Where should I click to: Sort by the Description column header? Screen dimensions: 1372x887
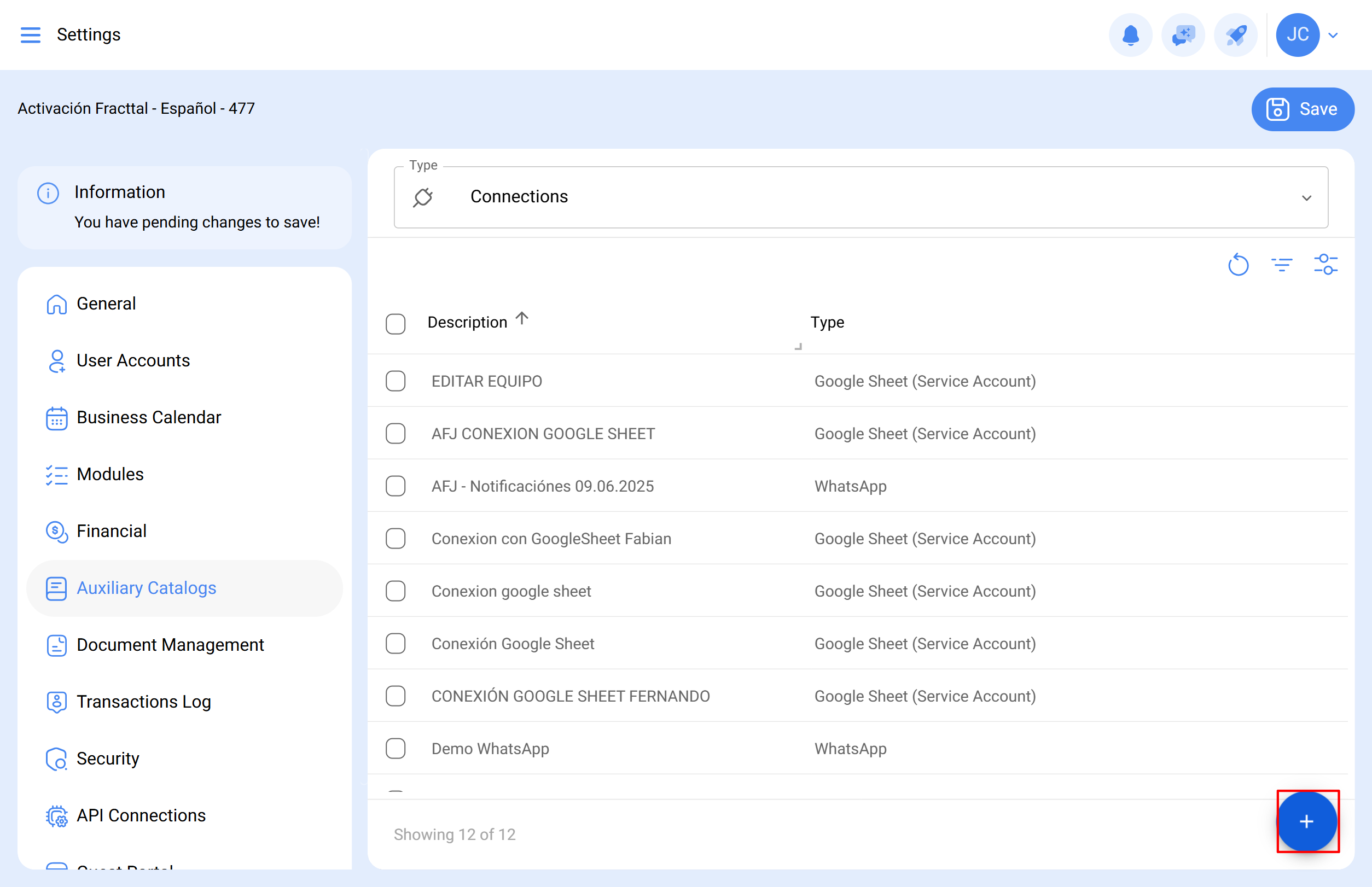467,323
